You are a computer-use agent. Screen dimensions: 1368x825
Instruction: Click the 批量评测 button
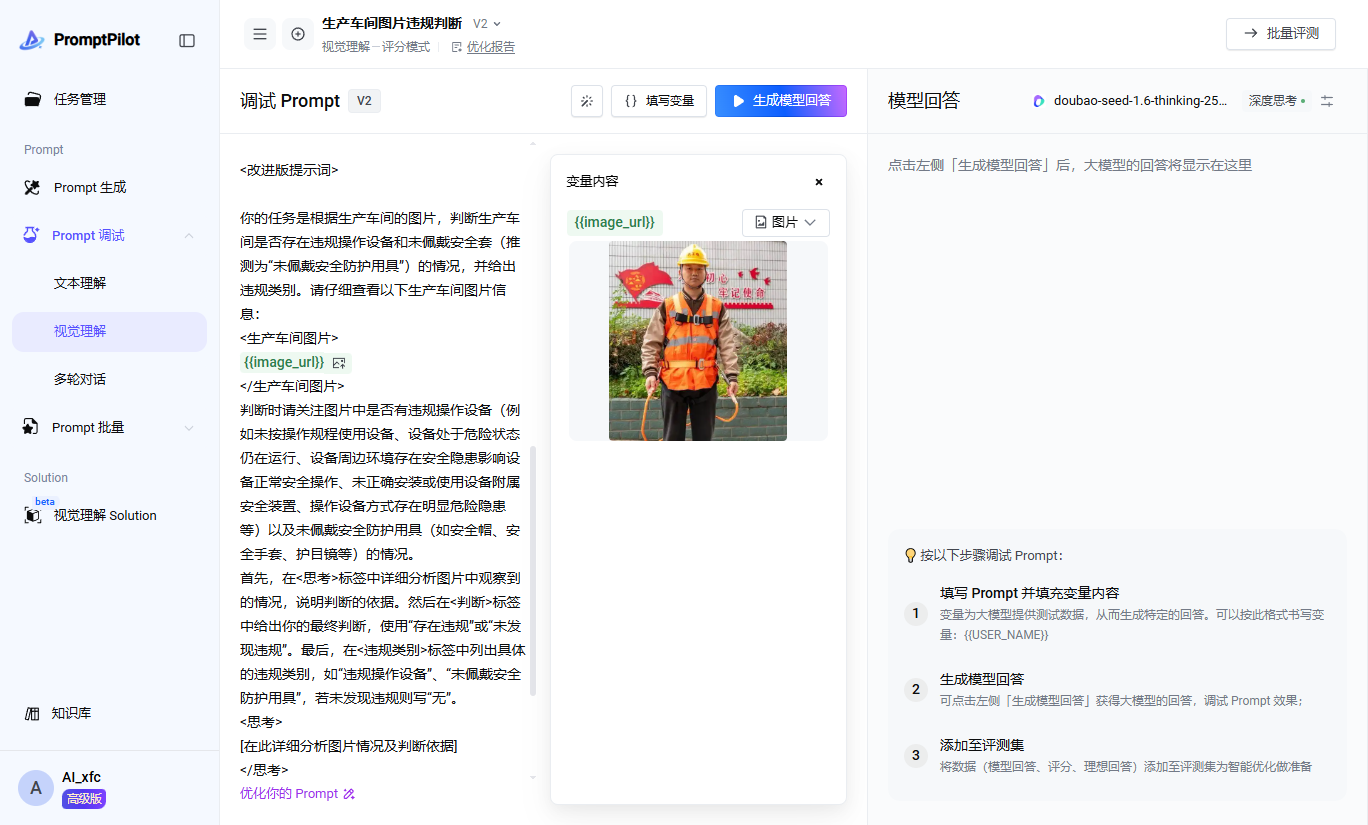(x=1281, y=33)
